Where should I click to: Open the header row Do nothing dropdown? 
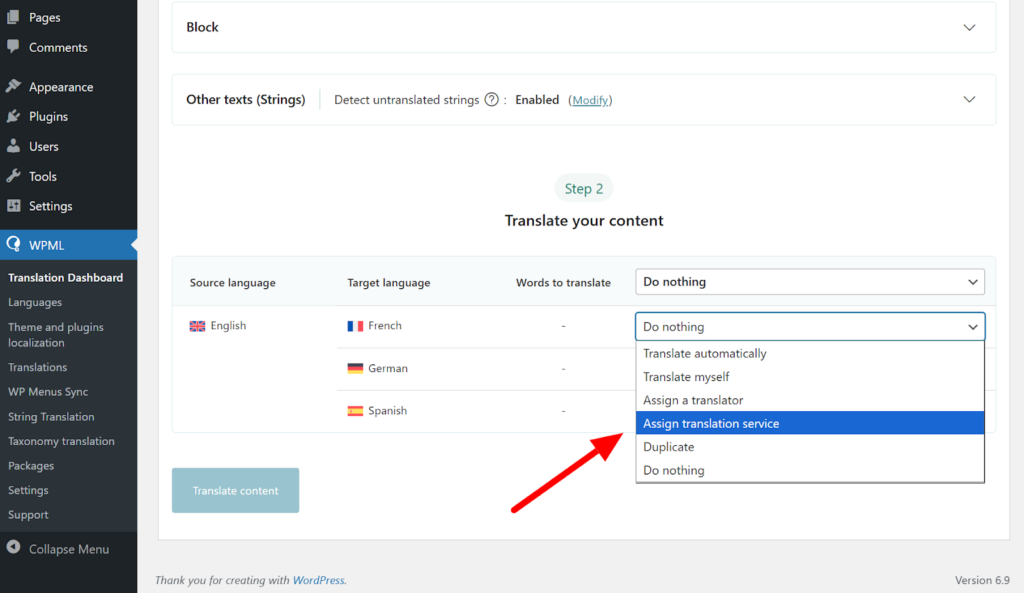pyautogui.click(x=810, y=282)
